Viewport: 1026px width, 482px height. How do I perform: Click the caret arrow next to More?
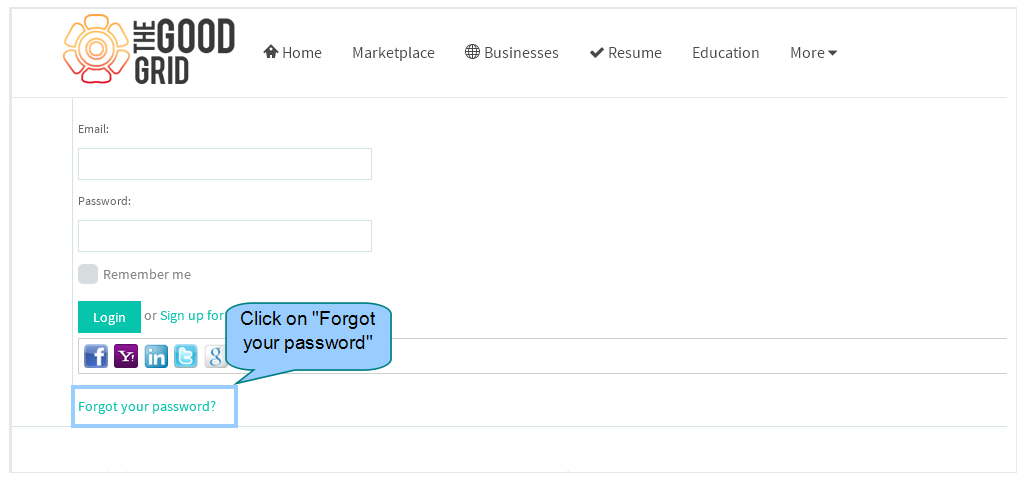pyautogui.click(x=832, y=53)
